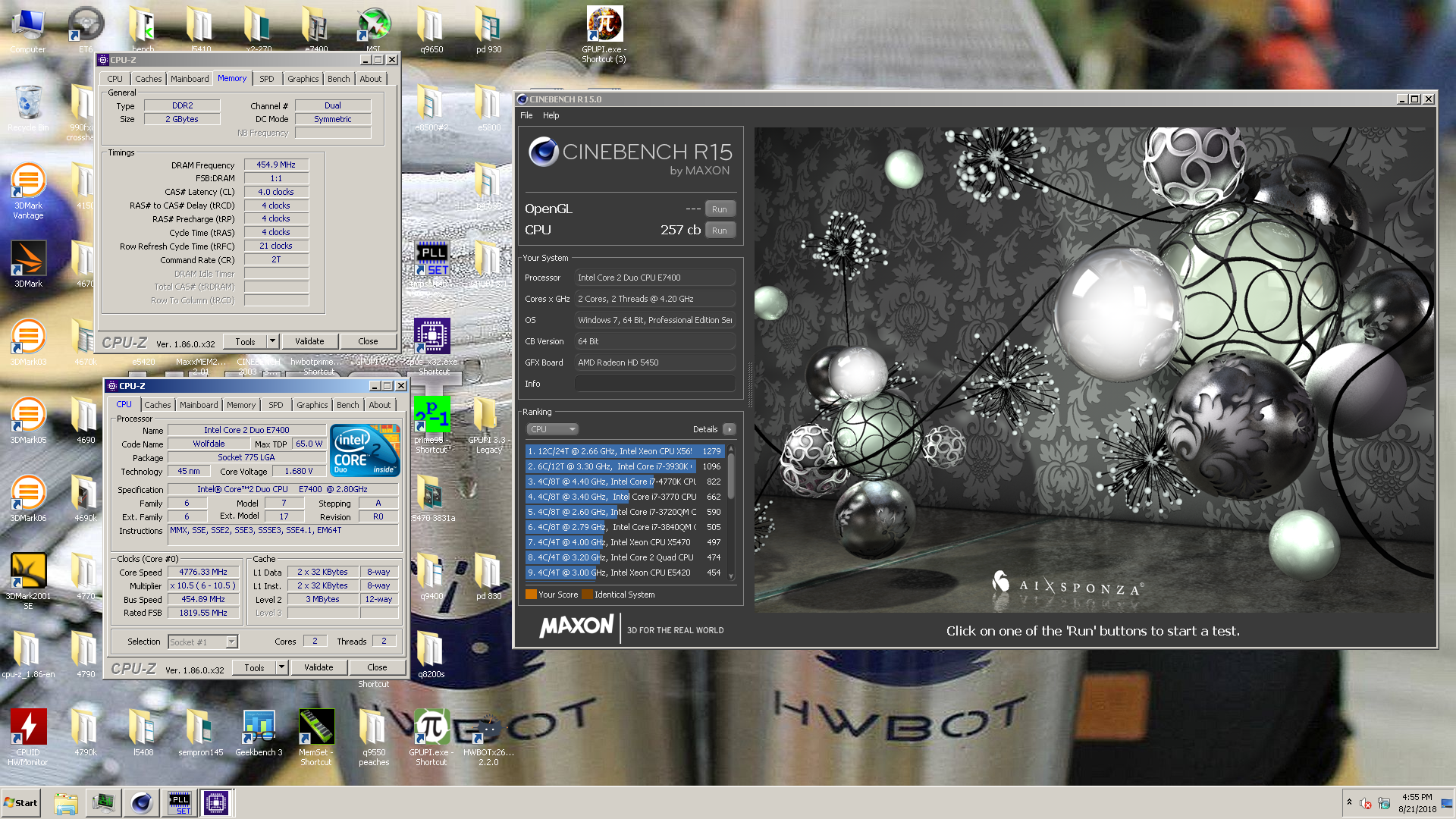Open the pd 930 folder

tap(488, 30)
